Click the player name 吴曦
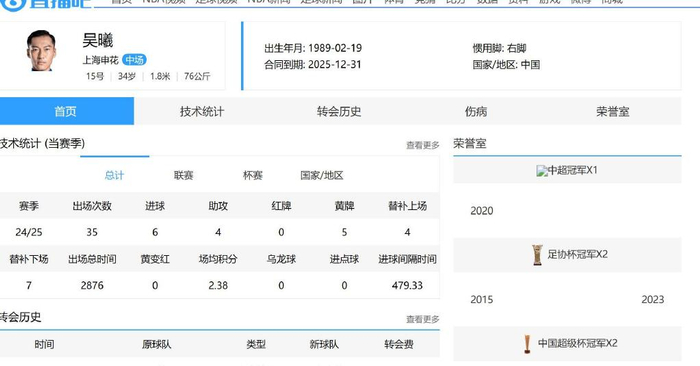The height and width of the screenshot is (366, 700). 98,40
